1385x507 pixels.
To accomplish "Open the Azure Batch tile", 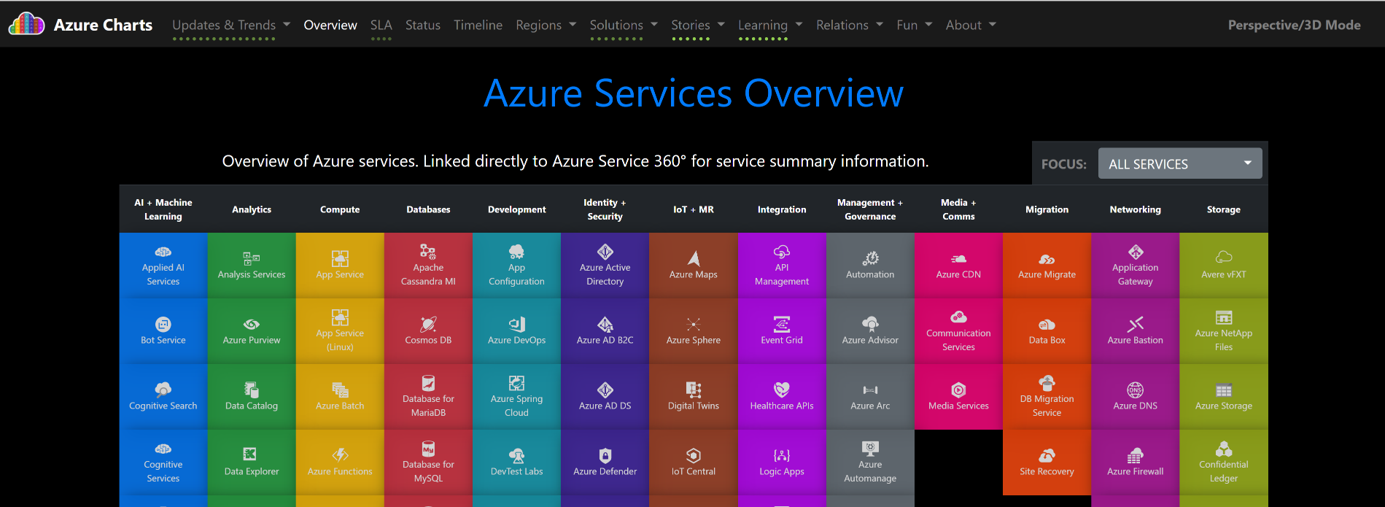I will tap(340, 397).
